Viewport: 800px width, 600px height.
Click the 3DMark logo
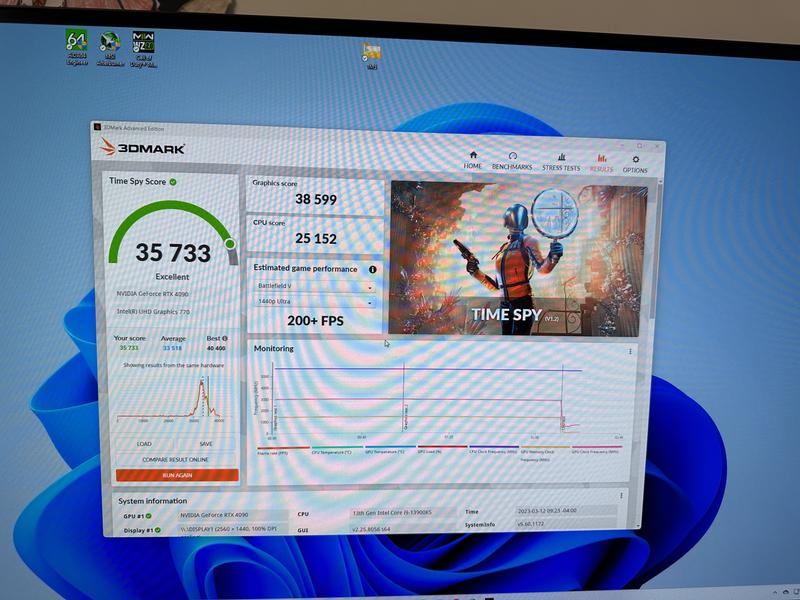pos(142,148)
